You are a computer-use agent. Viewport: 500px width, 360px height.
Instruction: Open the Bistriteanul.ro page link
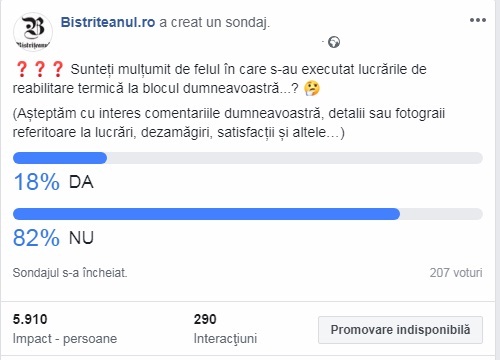point(108,22)
